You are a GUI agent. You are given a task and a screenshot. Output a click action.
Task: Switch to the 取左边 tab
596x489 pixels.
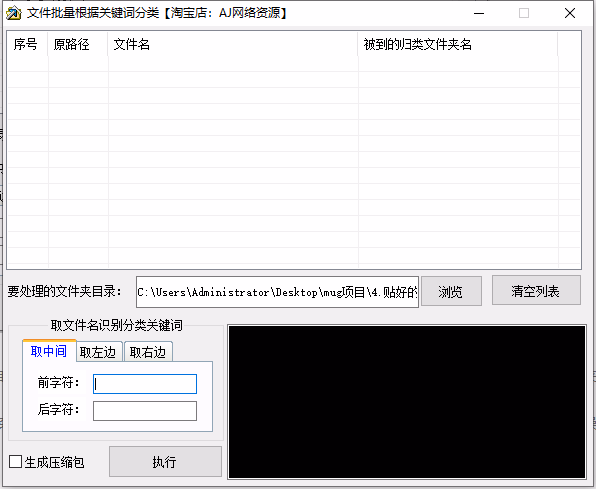[99, 352]
